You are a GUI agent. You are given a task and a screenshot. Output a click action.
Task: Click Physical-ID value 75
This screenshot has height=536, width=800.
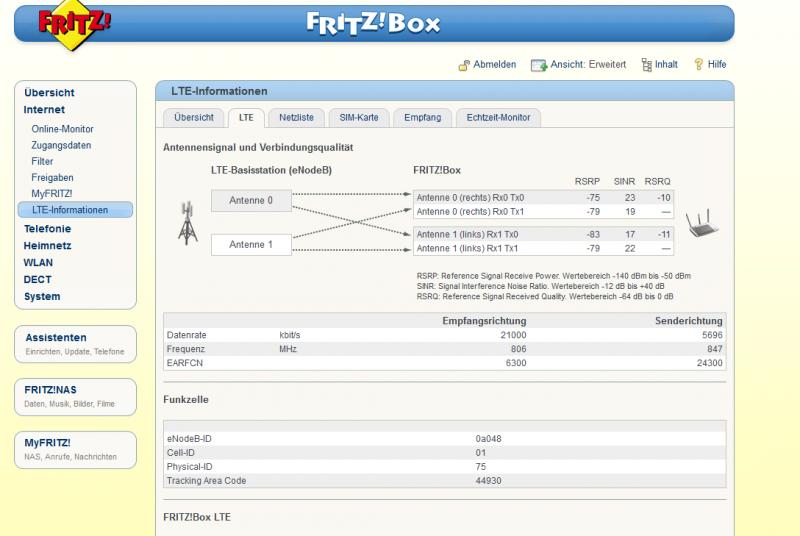pyautogui.click(x=481, y=467)
